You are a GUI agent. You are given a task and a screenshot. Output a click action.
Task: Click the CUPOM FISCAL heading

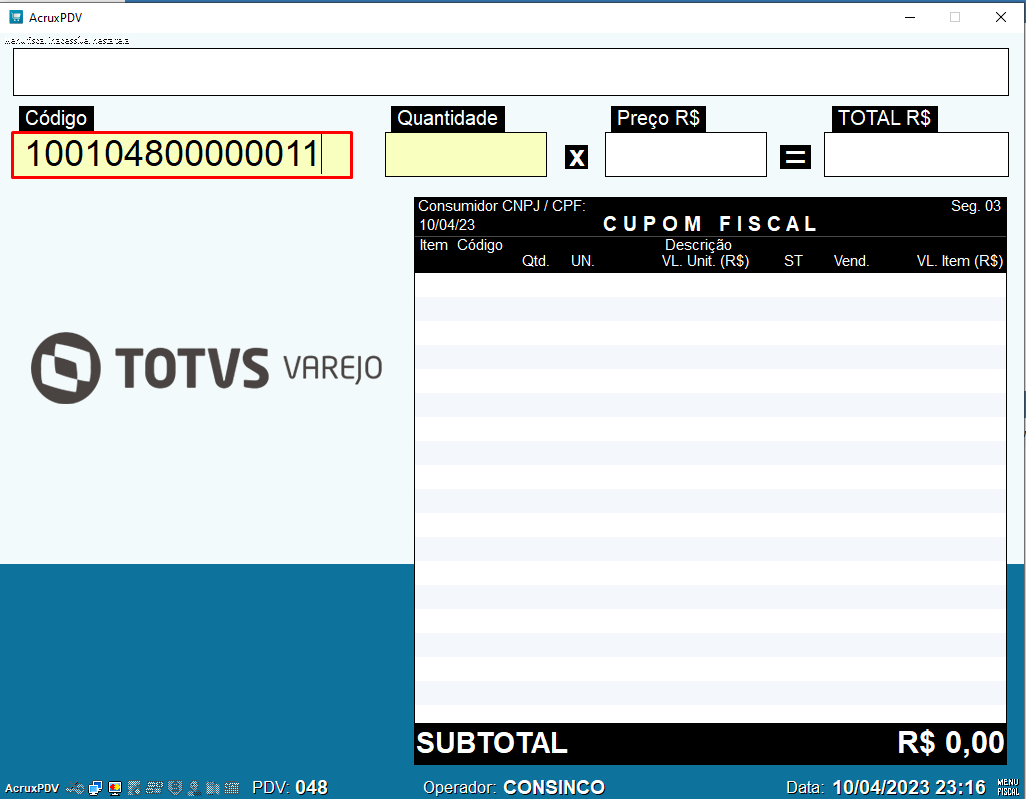(710, 224)
